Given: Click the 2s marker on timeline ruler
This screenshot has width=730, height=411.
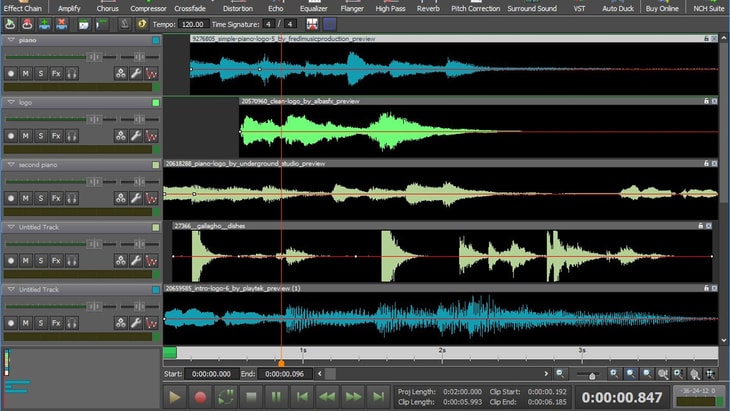Looking at the screenshot, I should click(x=442, y=350).
